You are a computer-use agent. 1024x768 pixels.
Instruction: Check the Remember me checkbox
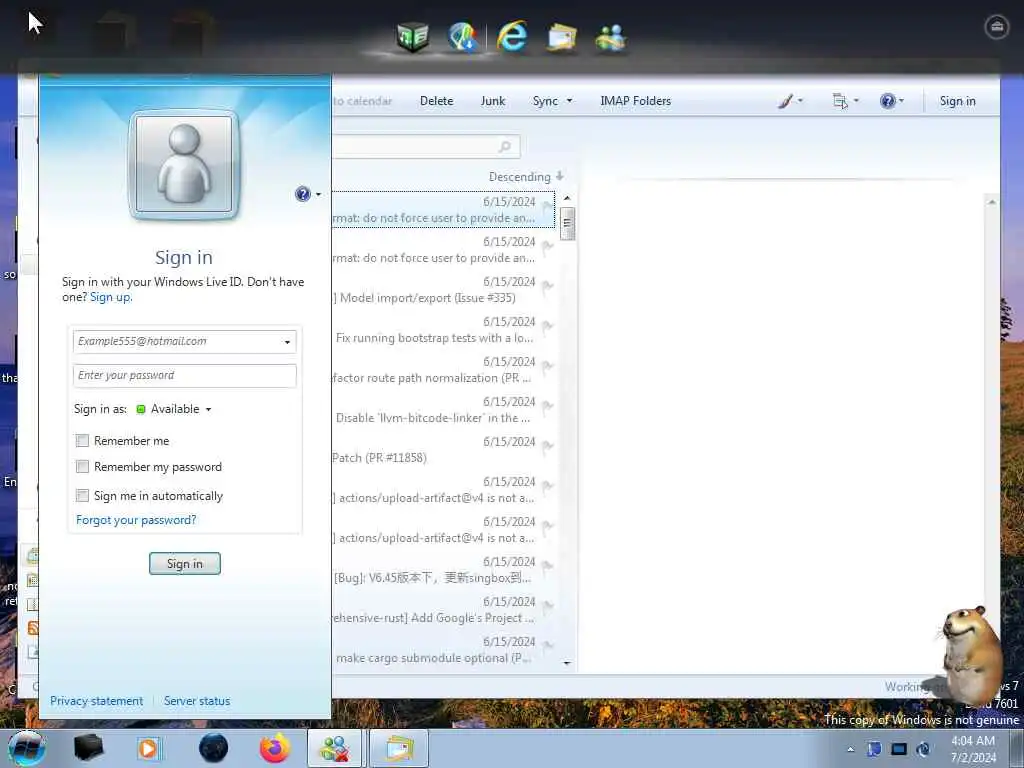82,441
